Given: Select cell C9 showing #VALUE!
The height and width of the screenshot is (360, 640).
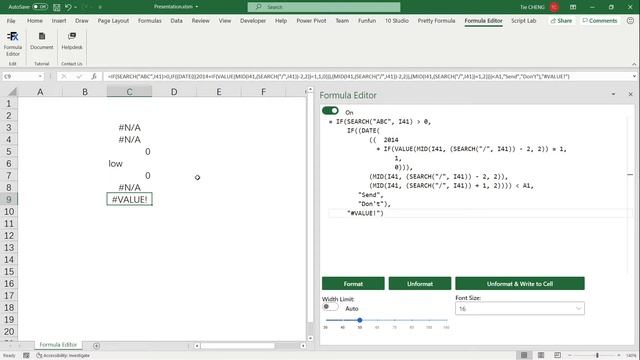Looking at the screenshot, I should tap(129, 199).
